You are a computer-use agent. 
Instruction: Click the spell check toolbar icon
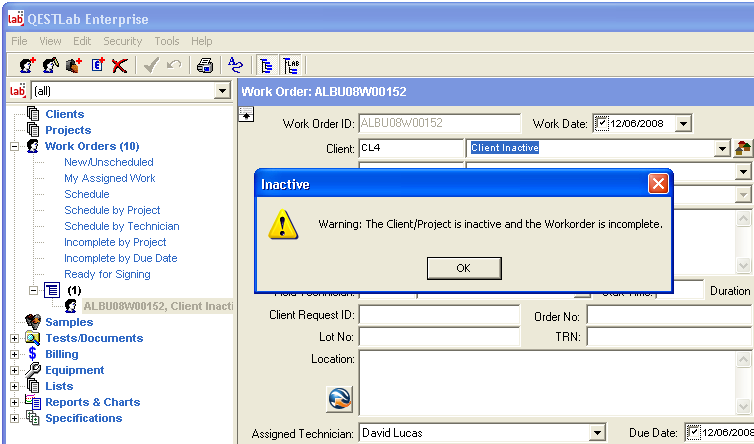coord(236,66)
